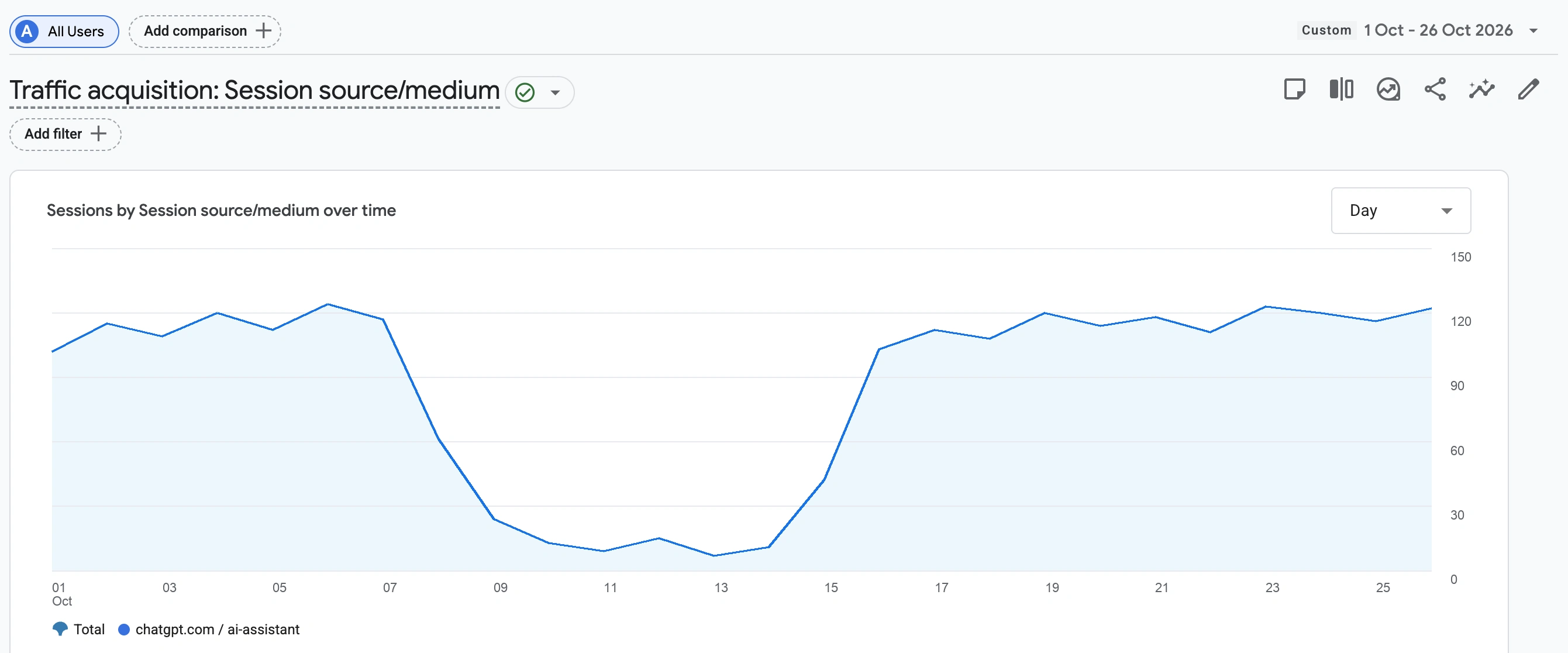1568x653 pixels.
Task: Click the edit comparisons columns icon
Action: (x=1341, y=90)
